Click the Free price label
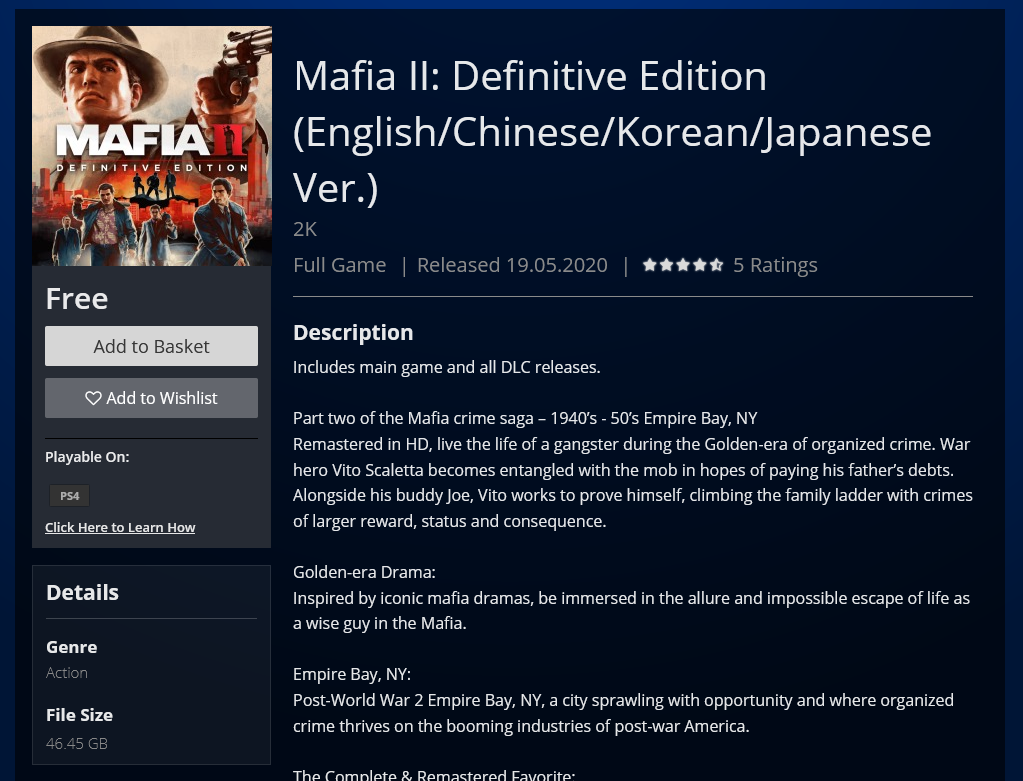Image resolution: width=1023 pixels, height=781 pixels. [x=77, y=299]
